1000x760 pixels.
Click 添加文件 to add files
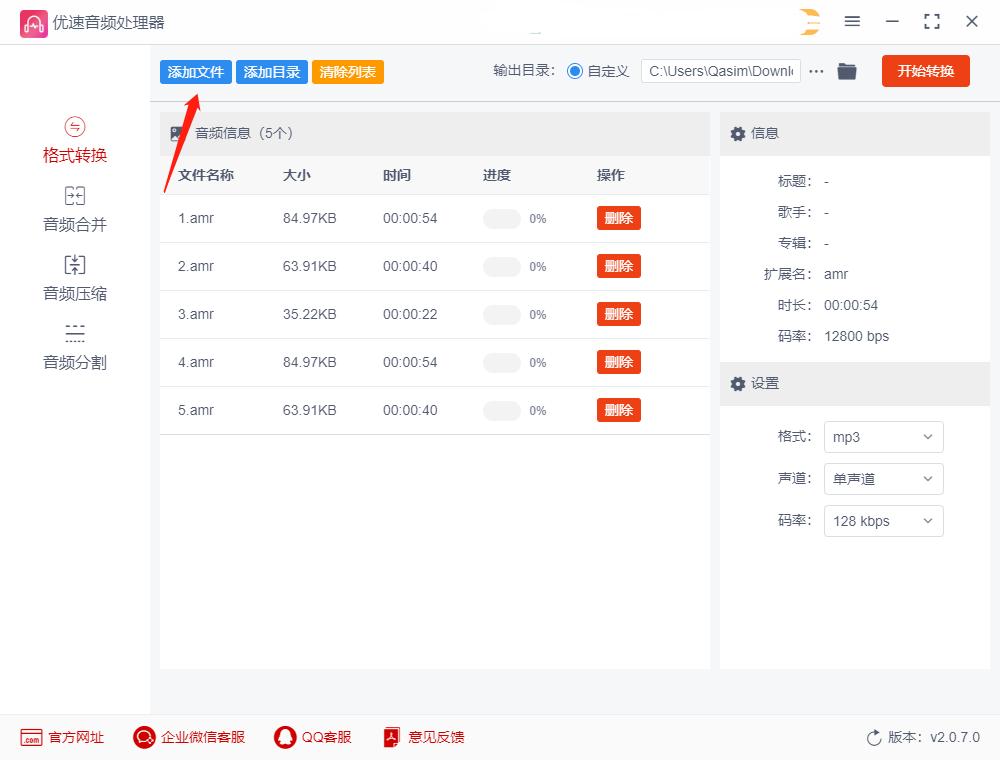click(x=195, y=71)
